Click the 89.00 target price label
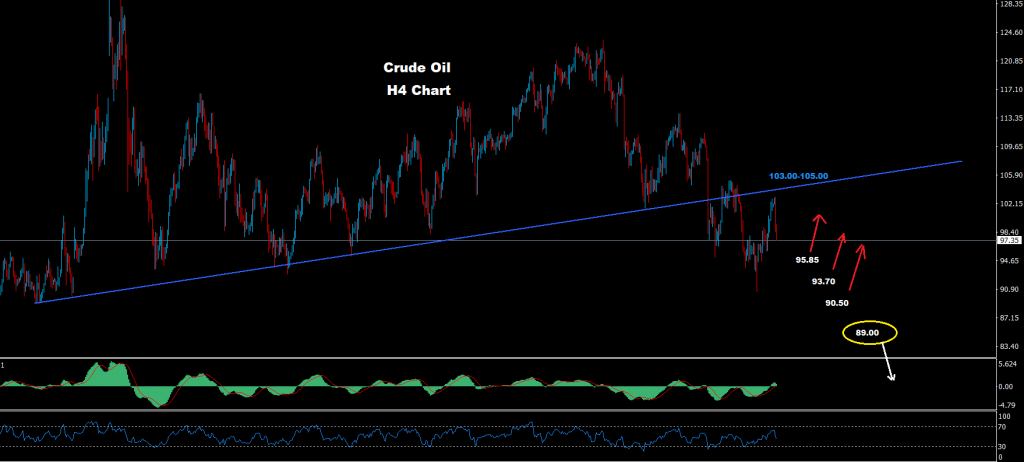The width and height of the screenshot is (1024, 462). (867, 333)
